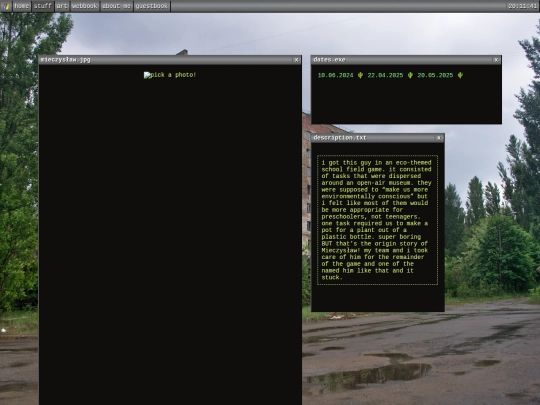540x405 pixels.
Task: Open the webbook page
Action: pyautogui.click(x=85, y=6)
